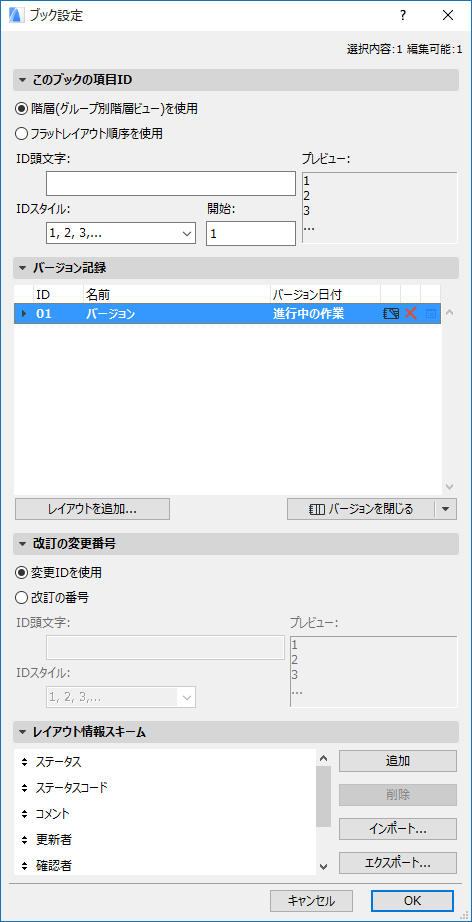
Task: Click the 追加 button
Action: (x=398, y=761)
